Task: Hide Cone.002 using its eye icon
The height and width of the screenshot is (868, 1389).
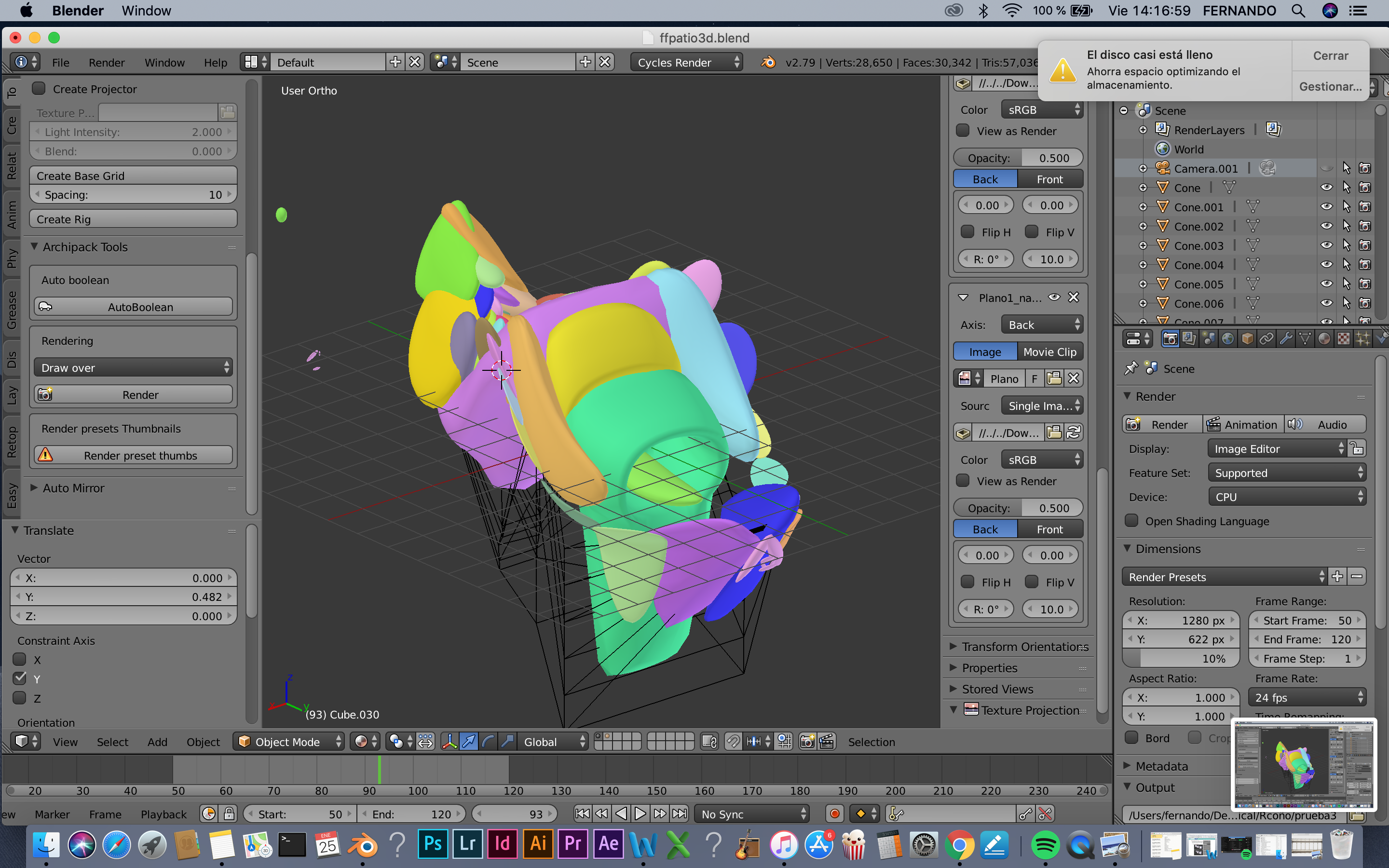Action: coord(1326,226)
